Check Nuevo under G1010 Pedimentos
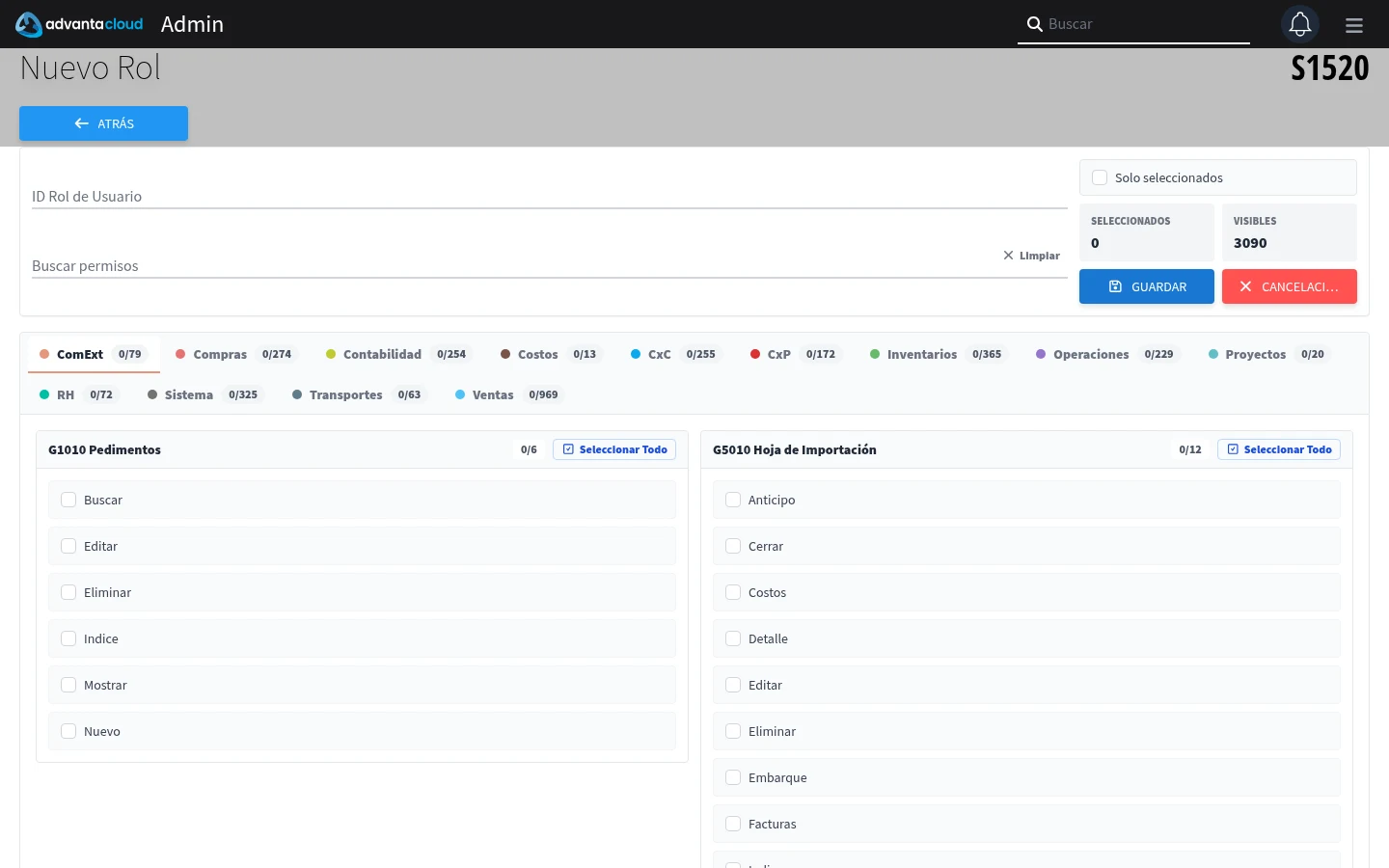The height and width of the screenshot is (868, 1389). point(68,731)
